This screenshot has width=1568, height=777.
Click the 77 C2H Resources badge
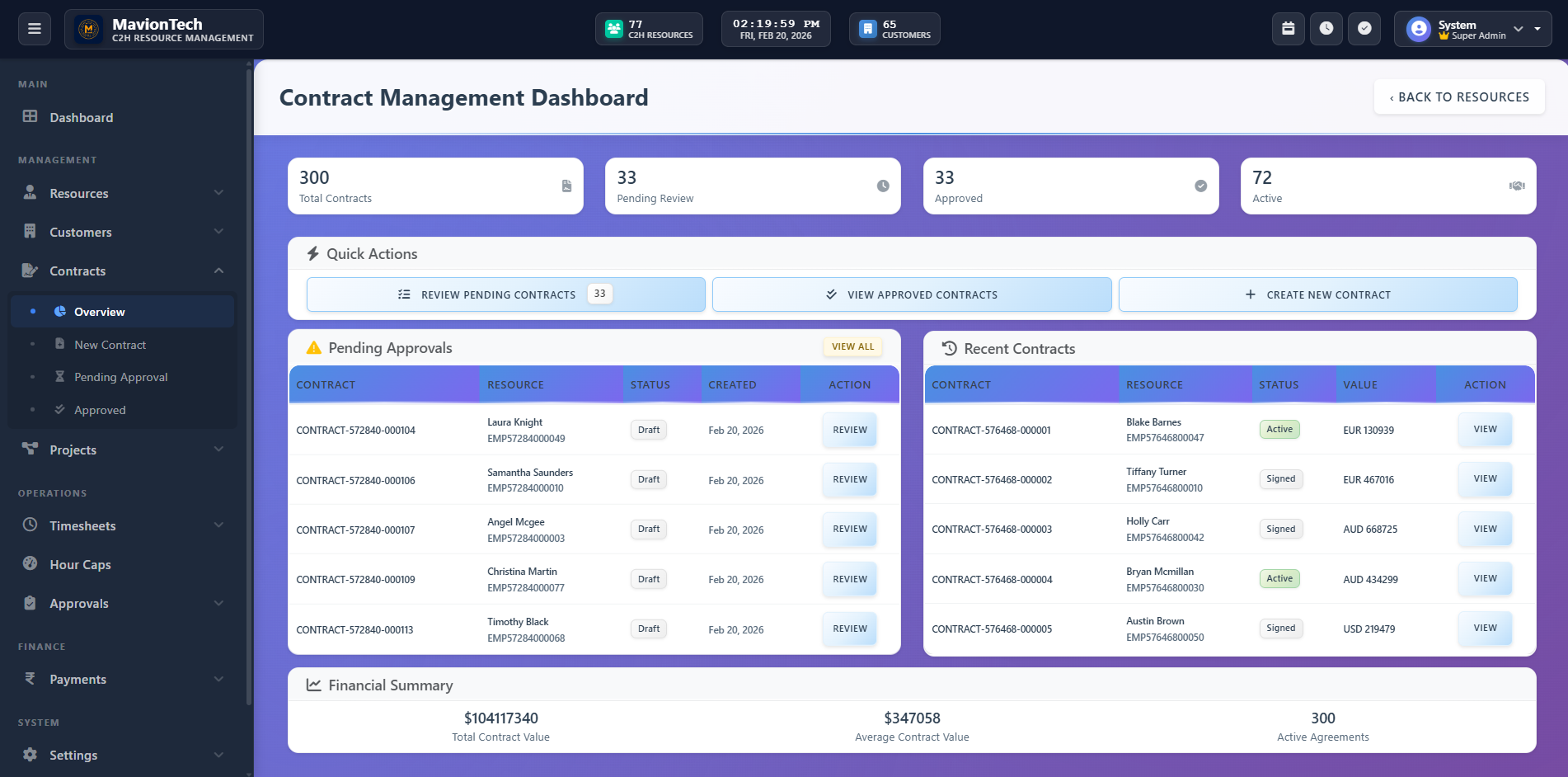point(649,30)
